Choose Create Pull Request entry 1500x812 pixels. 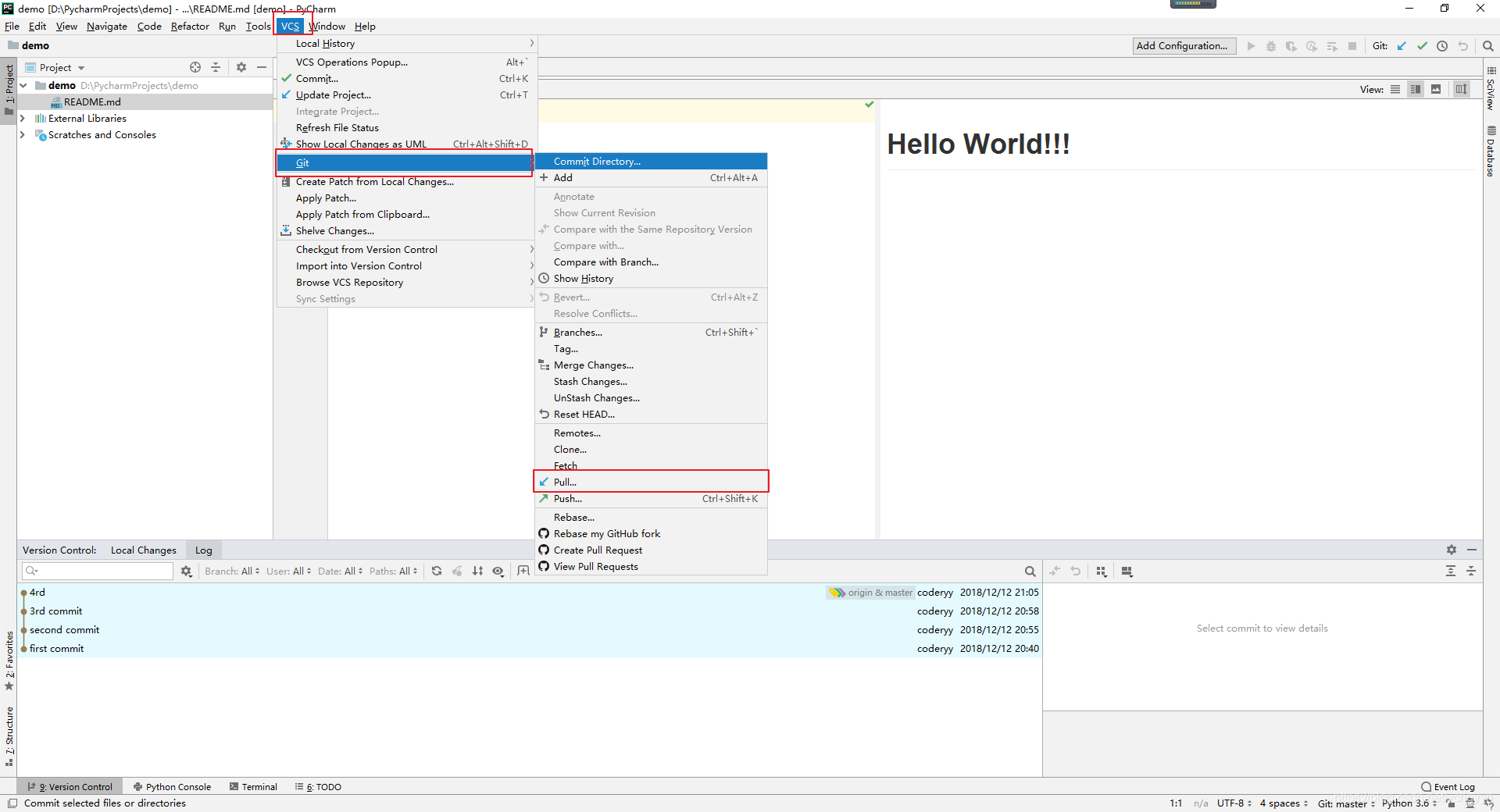pyautogui.click(x=652, y=550)
